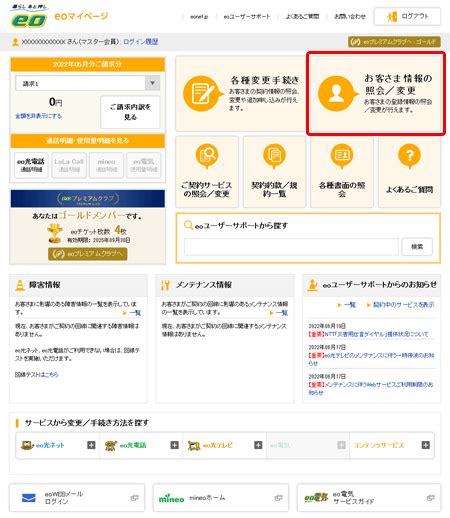Open 一覧 link in お知らせ panel
This screenshot has height=518, width=450.
coord(350,305)
